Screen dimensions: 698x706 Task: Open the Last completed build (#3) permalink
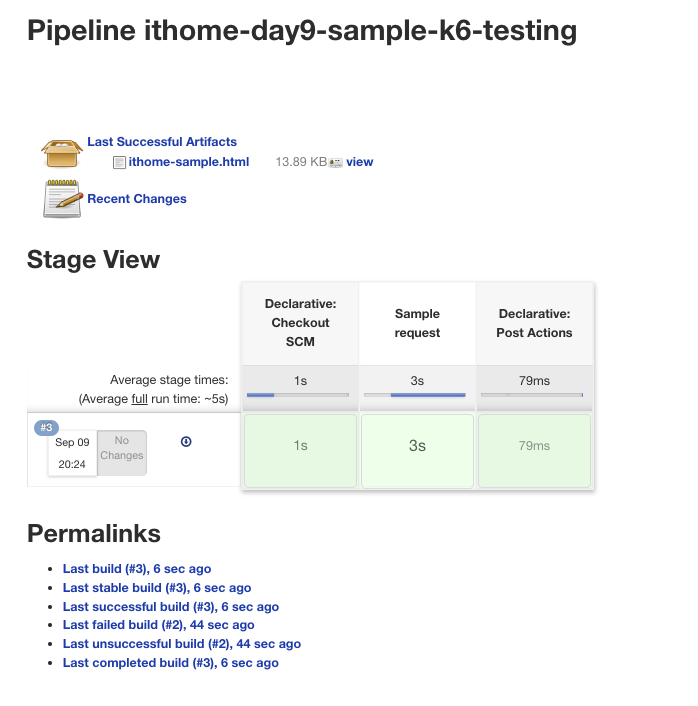[x=171, y=663]
